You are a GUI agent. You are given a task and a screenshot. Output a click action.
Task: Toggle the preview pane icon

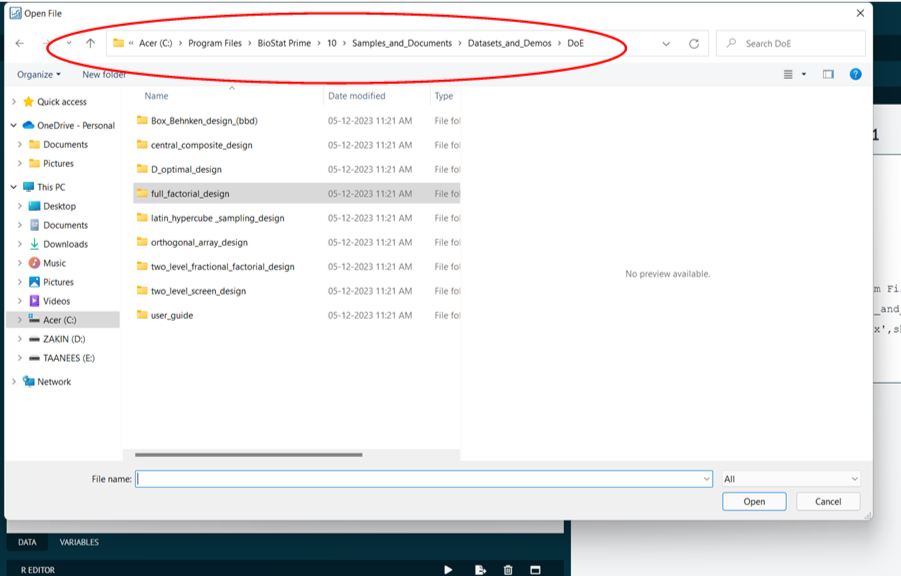(828, 74)
